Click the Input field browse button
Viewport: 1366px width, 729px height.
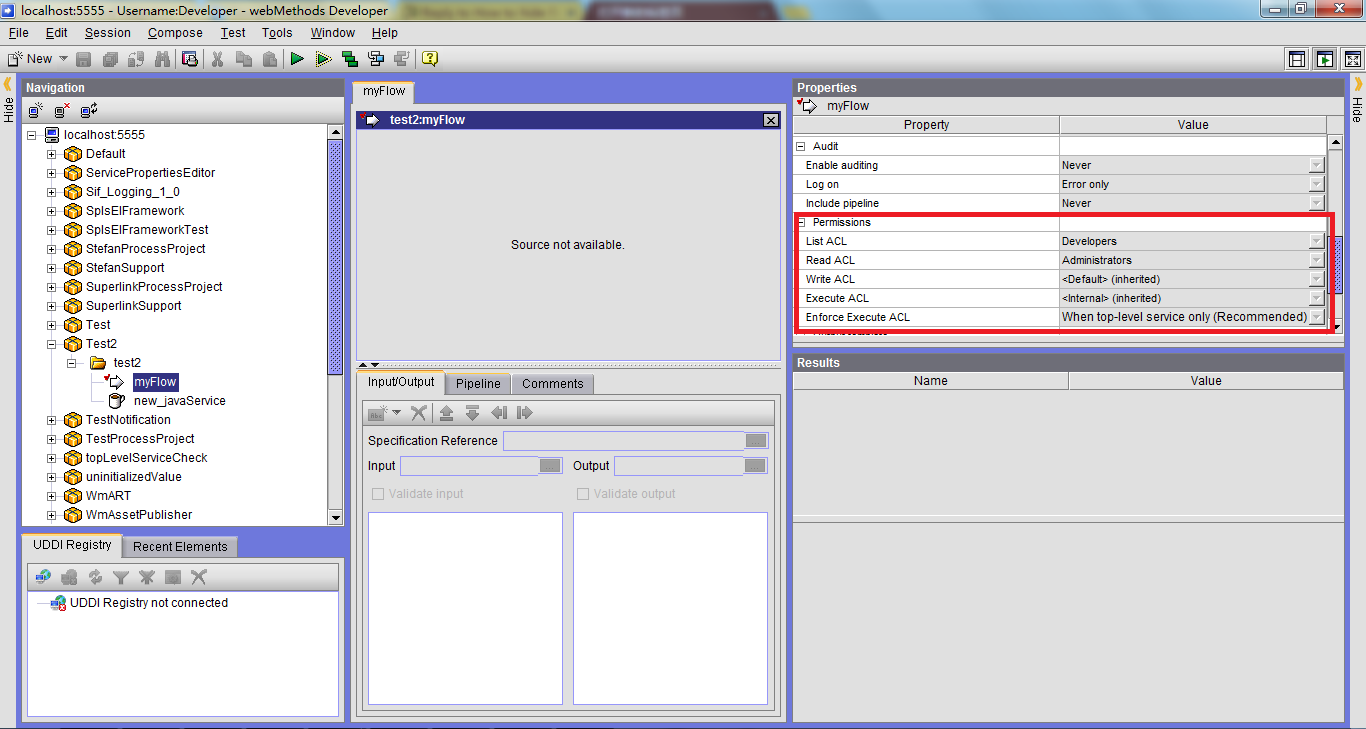550,466
